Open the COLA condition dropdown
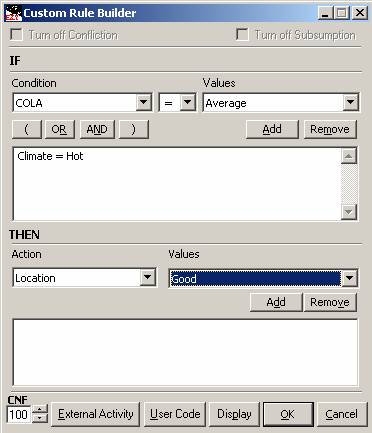This screenshot has height=433, width=372. [144, 102]
